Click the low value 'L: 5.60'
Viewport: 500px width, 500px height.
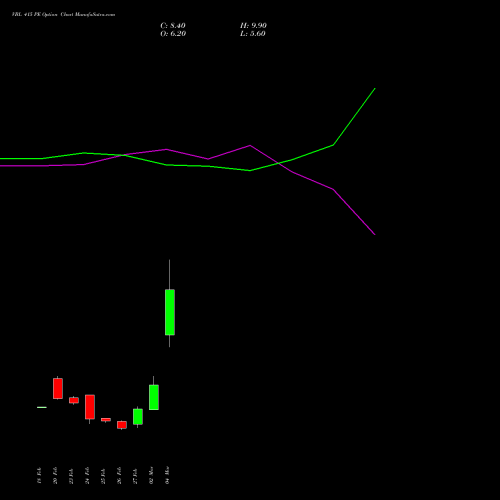point(253,34)
